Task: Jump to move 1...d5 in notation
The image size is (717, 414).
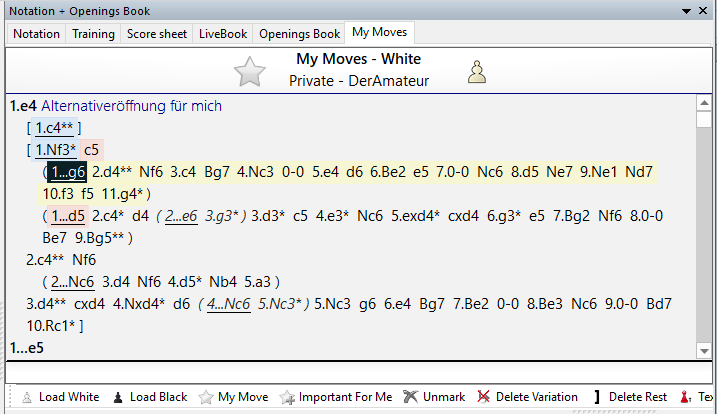Action: click(69, 216)
